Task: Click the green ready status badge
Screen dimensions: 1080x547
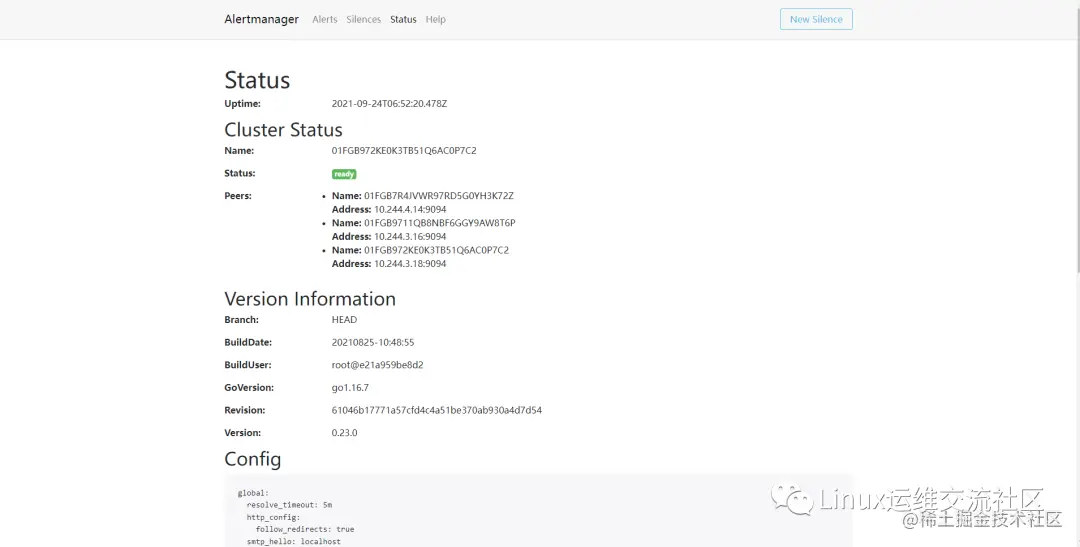Action: pyautogui.click(x=344, y=174)
